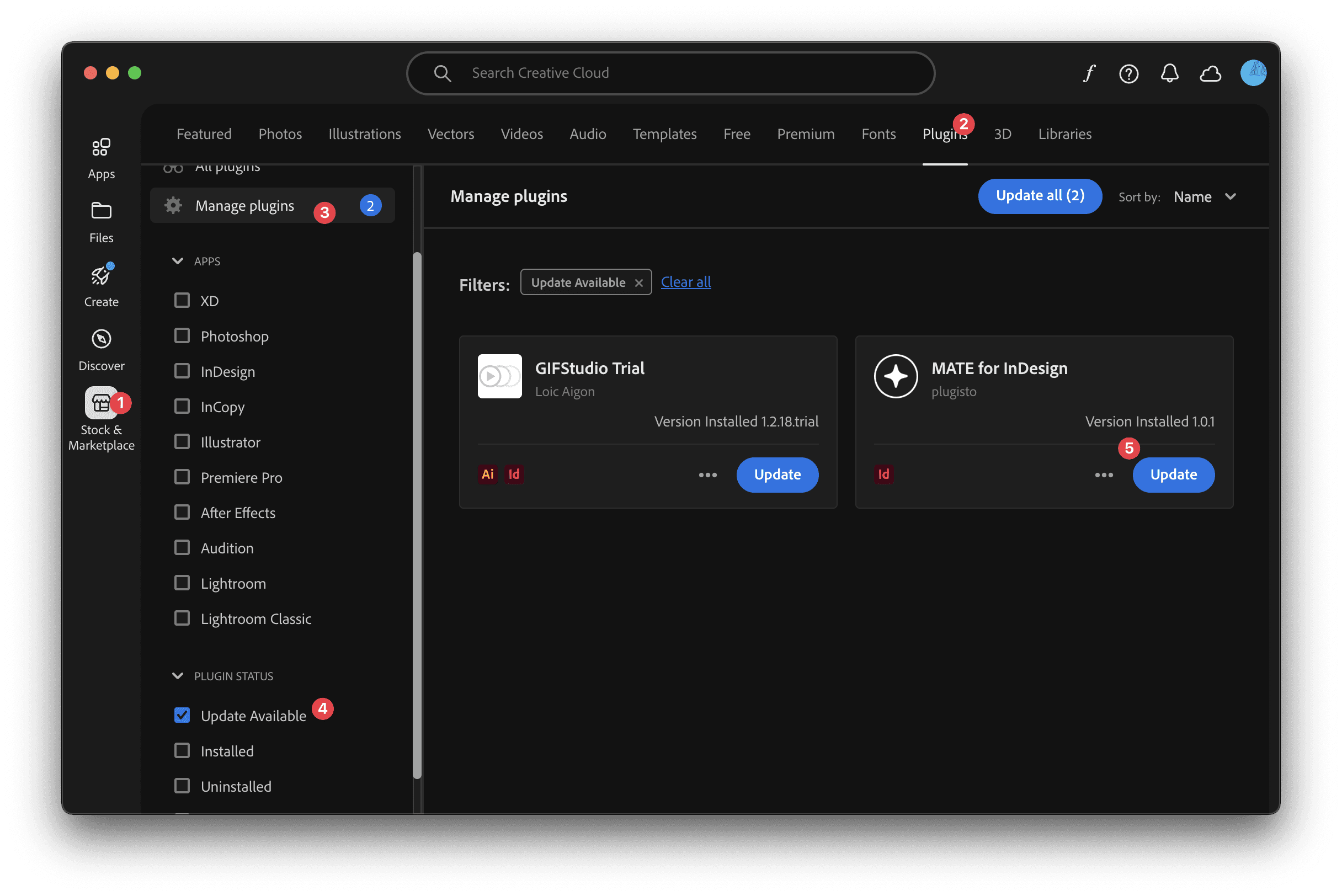Click the Clear all filters link
Image resolution: width=1342 pixels, height=896 pixels.
(x=686, y=282)
